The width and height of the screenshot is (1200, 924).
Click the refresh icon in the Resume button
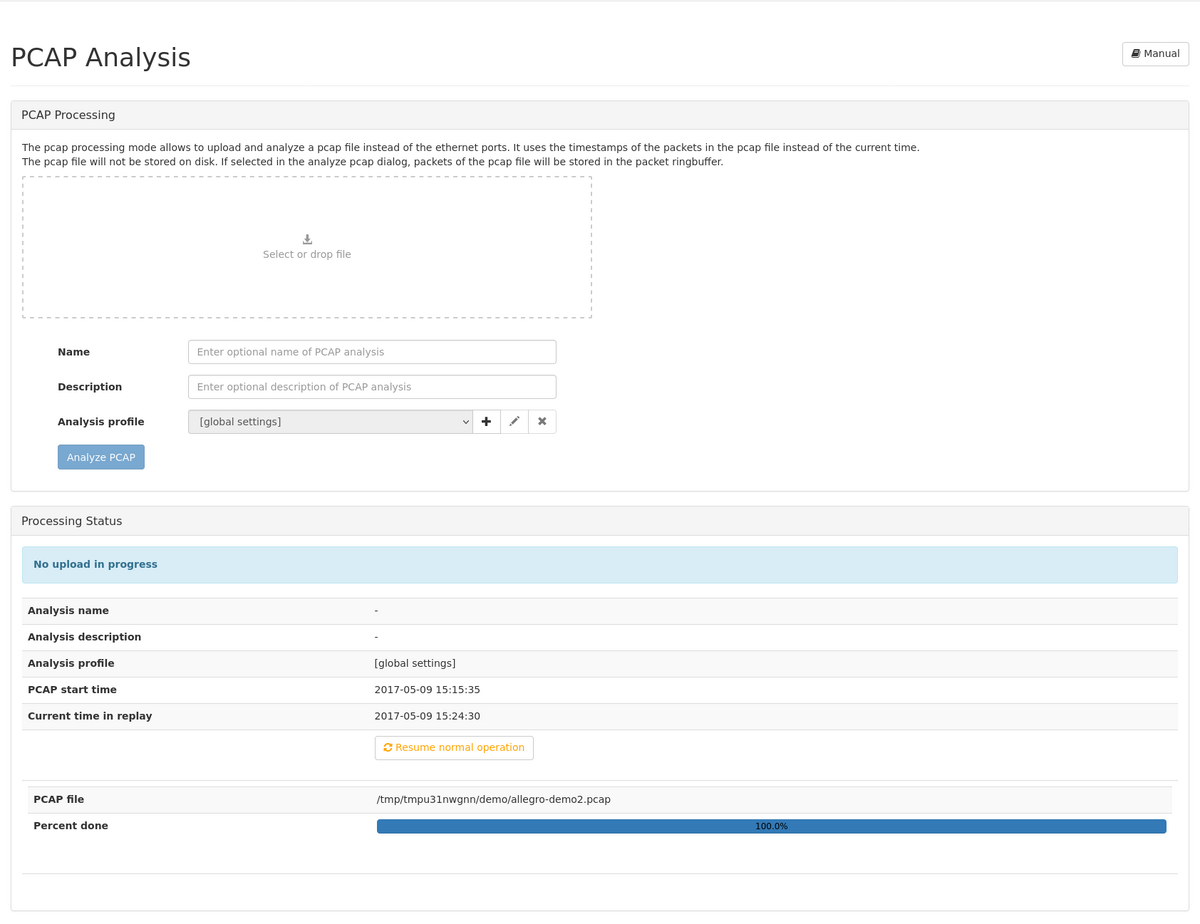388,748
